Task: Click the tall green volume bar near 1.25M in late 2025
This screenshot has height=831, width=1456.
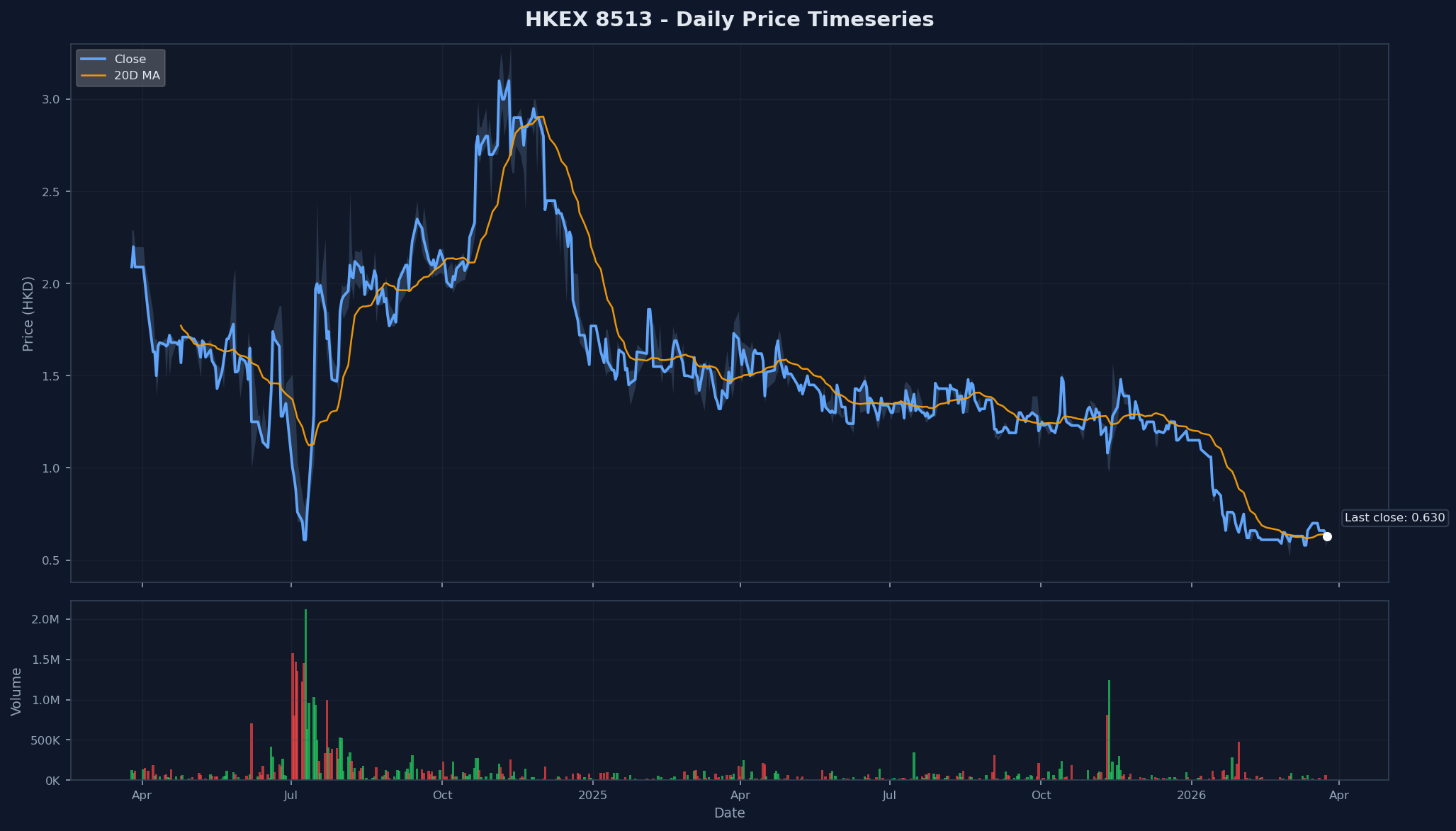Action: (x=1109, y=730)
